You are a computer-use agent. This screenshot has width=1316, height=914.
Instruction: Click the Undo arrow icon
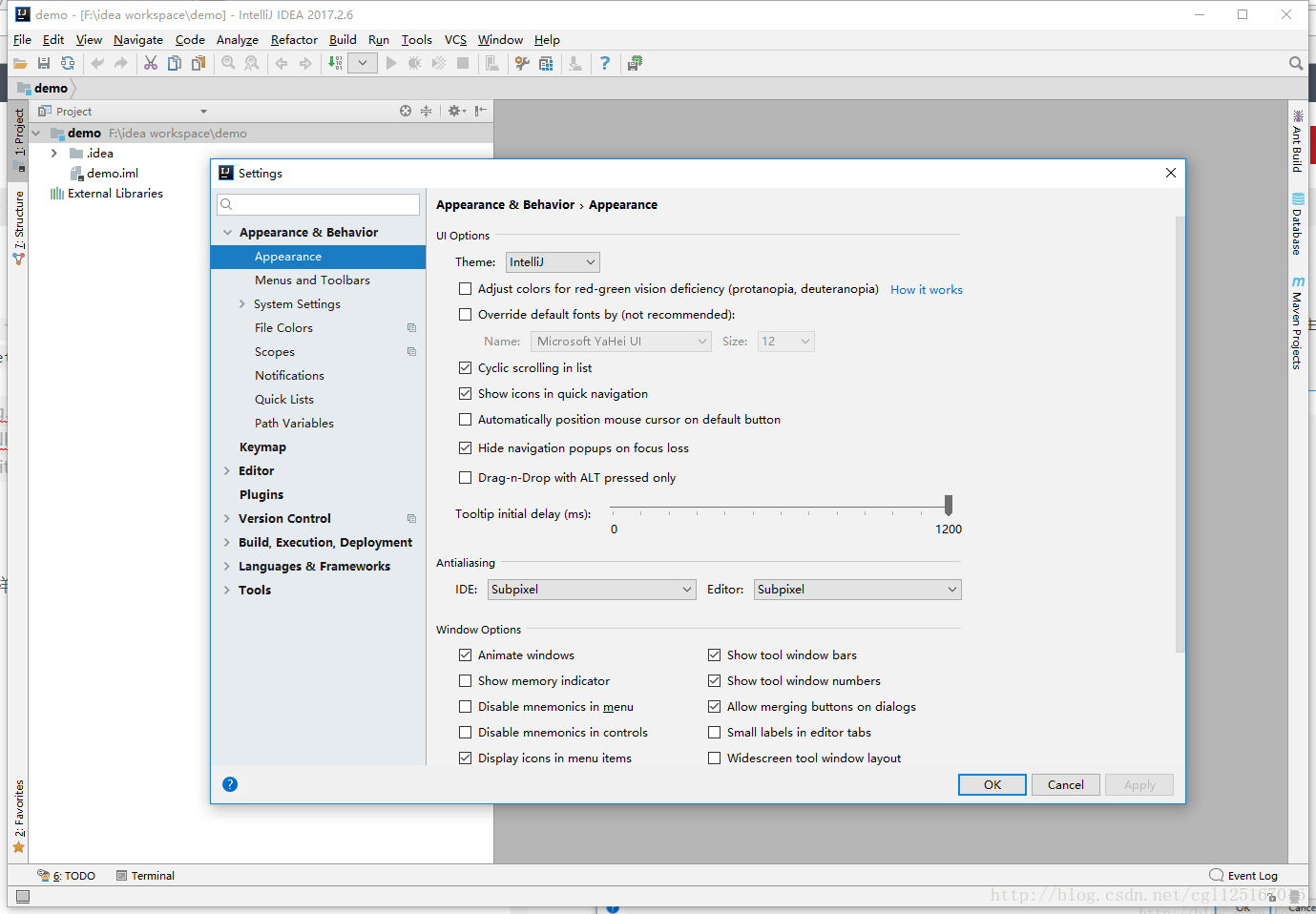coord(97,63)
